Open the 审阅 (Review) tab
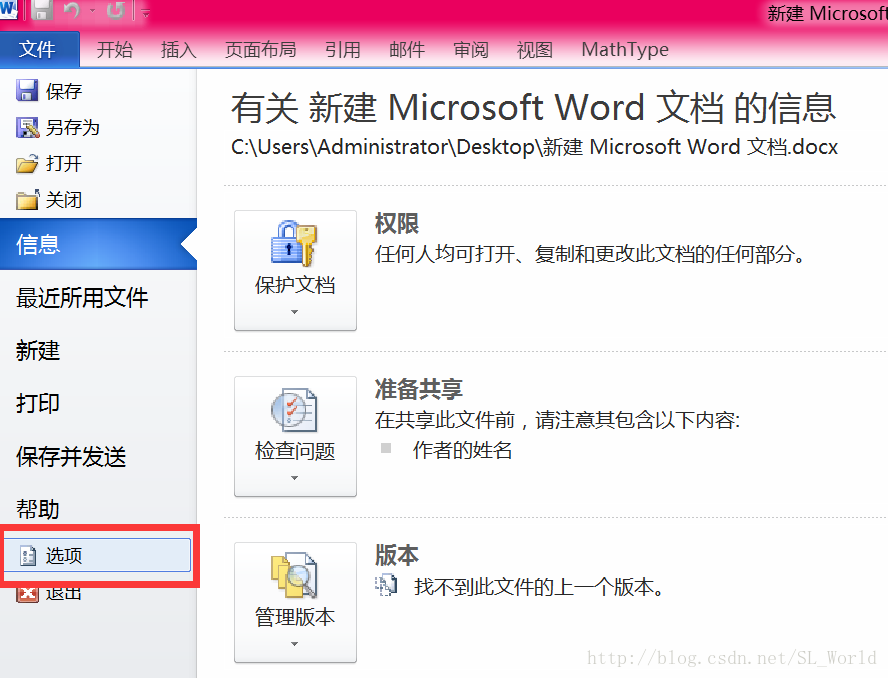Image resolution: width=888 pixels, height=678 pixels. [x=471, y=50]
